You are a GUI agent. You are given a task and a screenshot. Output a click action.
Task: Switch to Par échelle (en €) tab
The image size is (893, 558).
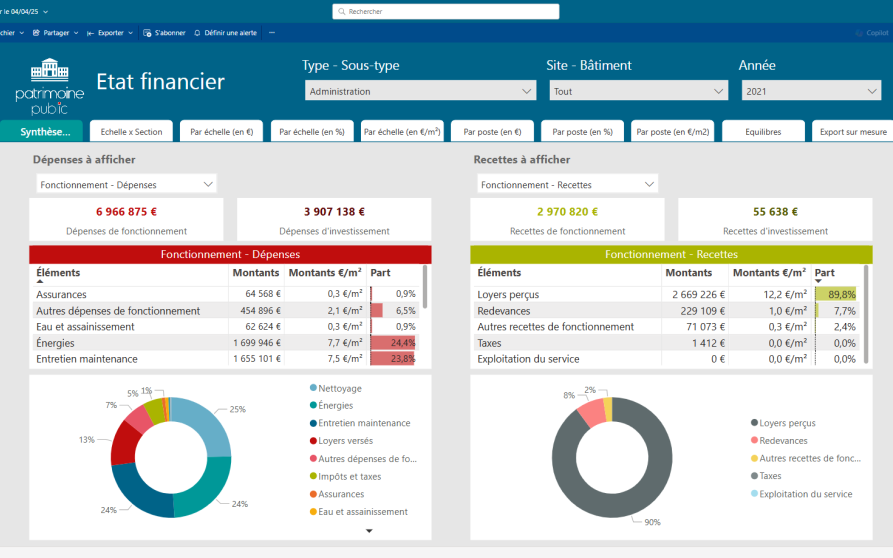click(222, 132)
